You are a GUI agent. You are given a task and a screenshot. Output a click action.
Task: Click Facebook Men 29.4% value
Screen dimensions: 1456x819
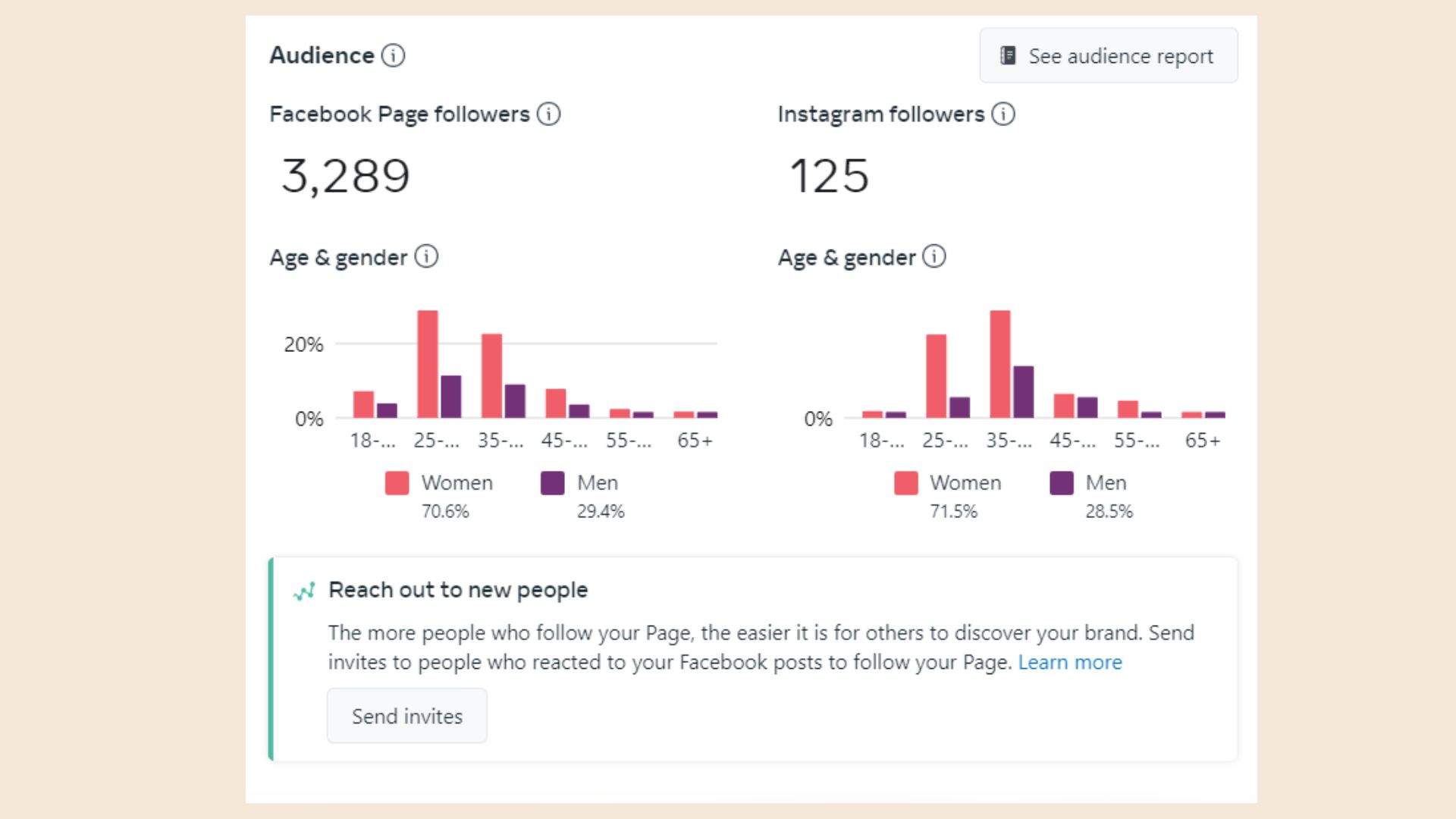pos(601,512)
